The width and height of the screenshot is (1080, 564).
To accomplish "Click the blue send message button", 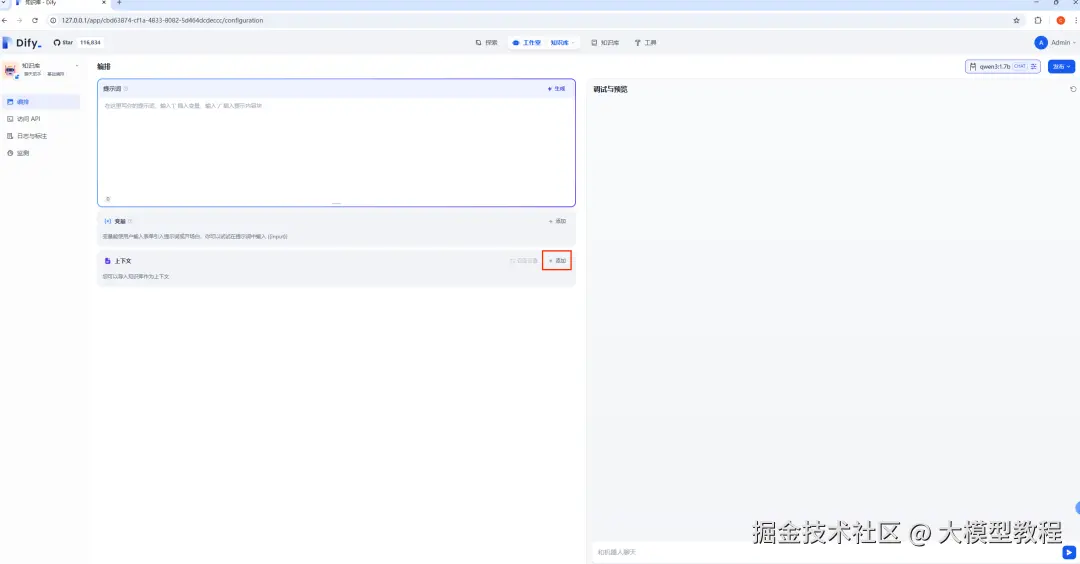I will tap(1069, 552).
